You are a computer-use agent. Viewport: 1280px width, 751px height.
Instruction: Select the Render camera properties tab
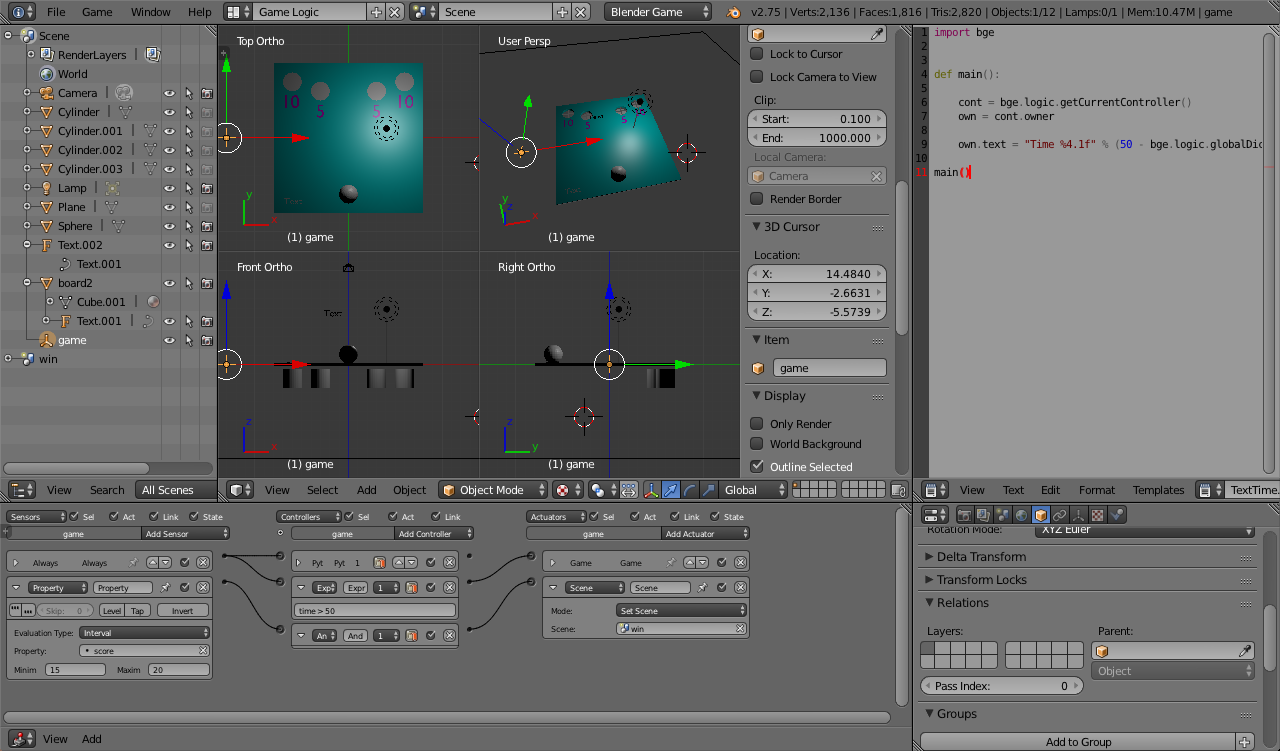(x=965, y=515)
